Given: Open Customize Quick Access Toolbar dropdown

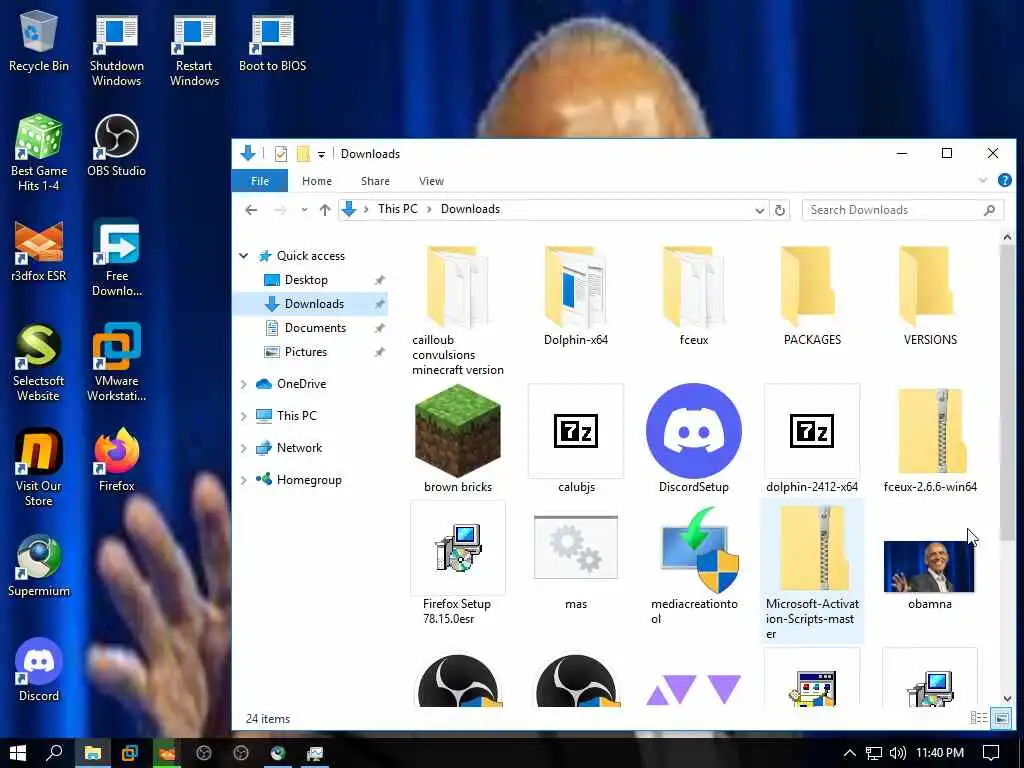Looking at the screenshot, I should point(321,154).
